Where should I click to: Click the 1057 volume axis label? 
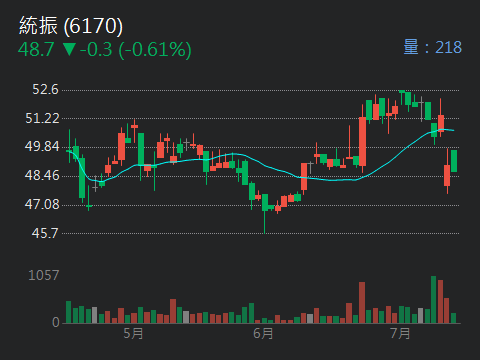[44, 275]
